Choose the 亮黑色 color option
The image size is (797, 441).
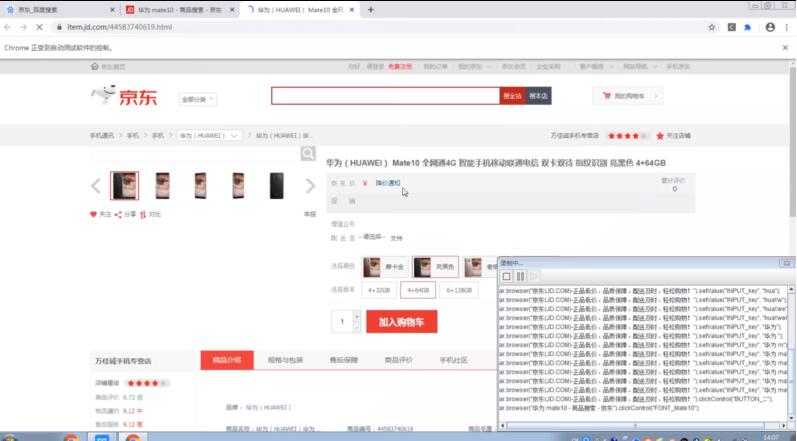435,267
